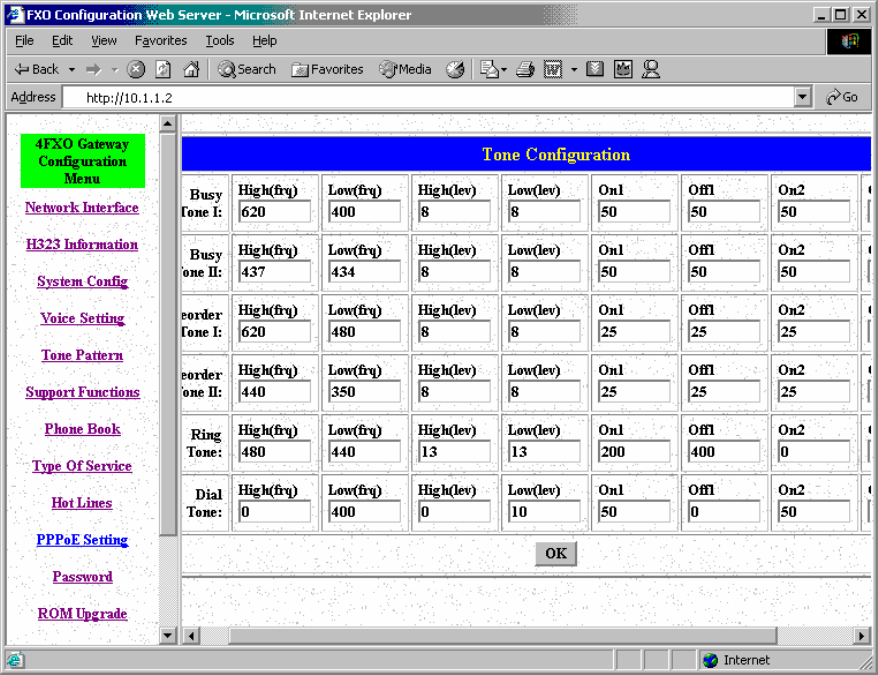
Task: Open the Search pane in toolbar
Action: pos(246,70)
